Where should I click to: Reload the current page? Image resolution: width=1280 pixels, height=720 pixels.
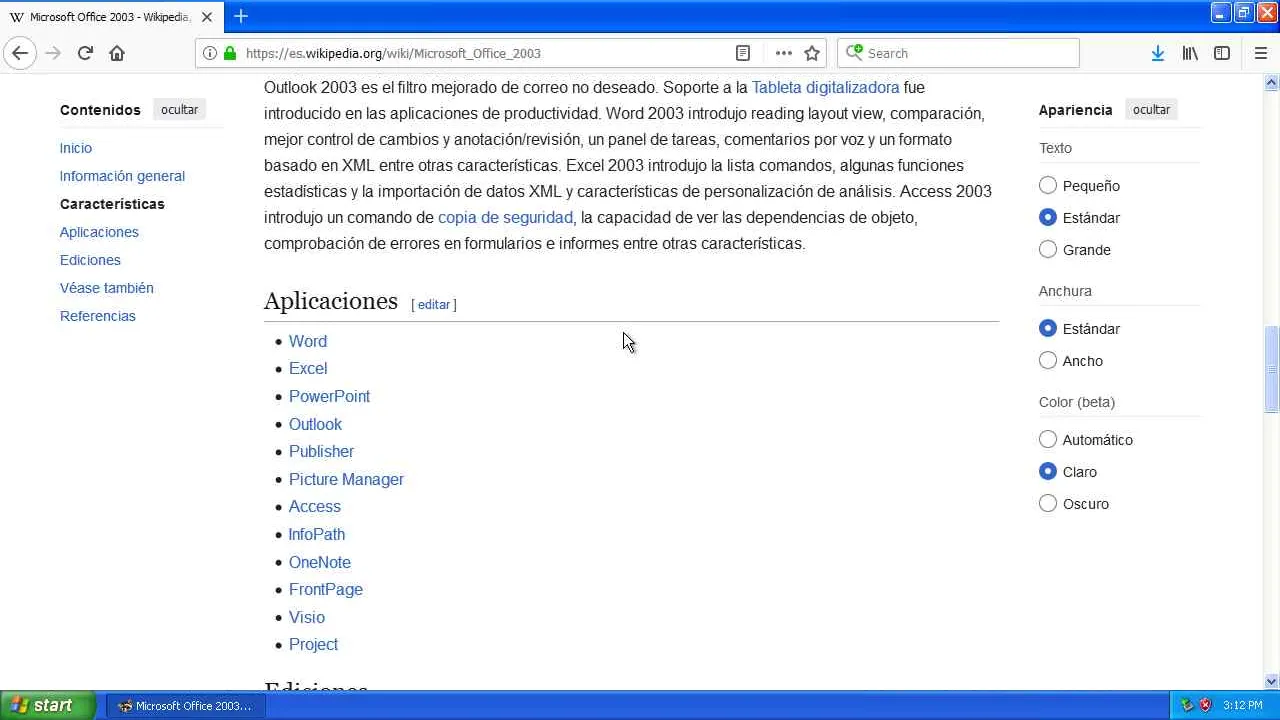click(x=85, y=53)
